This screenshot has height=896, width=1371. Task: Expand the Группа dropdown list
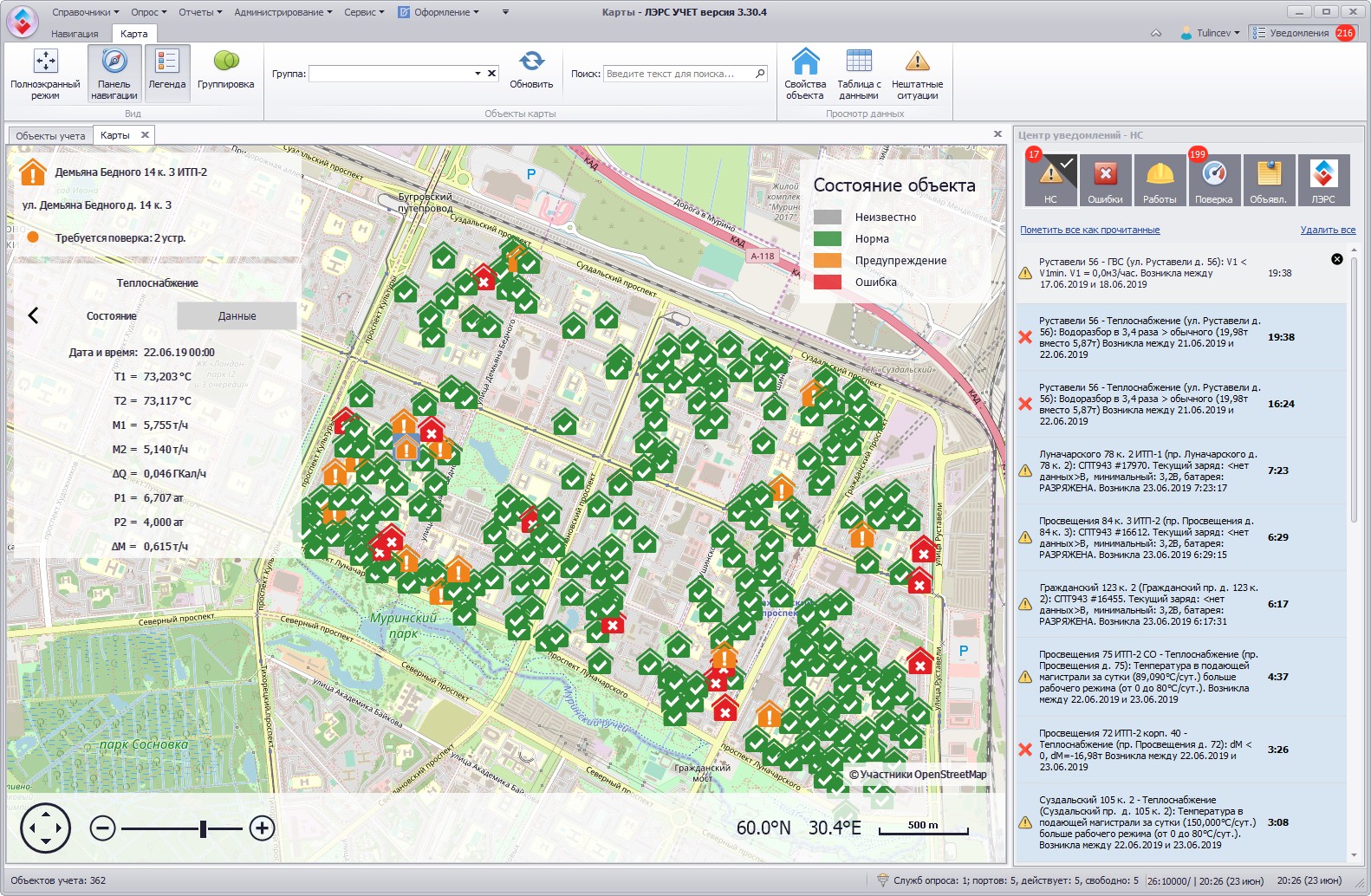[x=478, y=74]
